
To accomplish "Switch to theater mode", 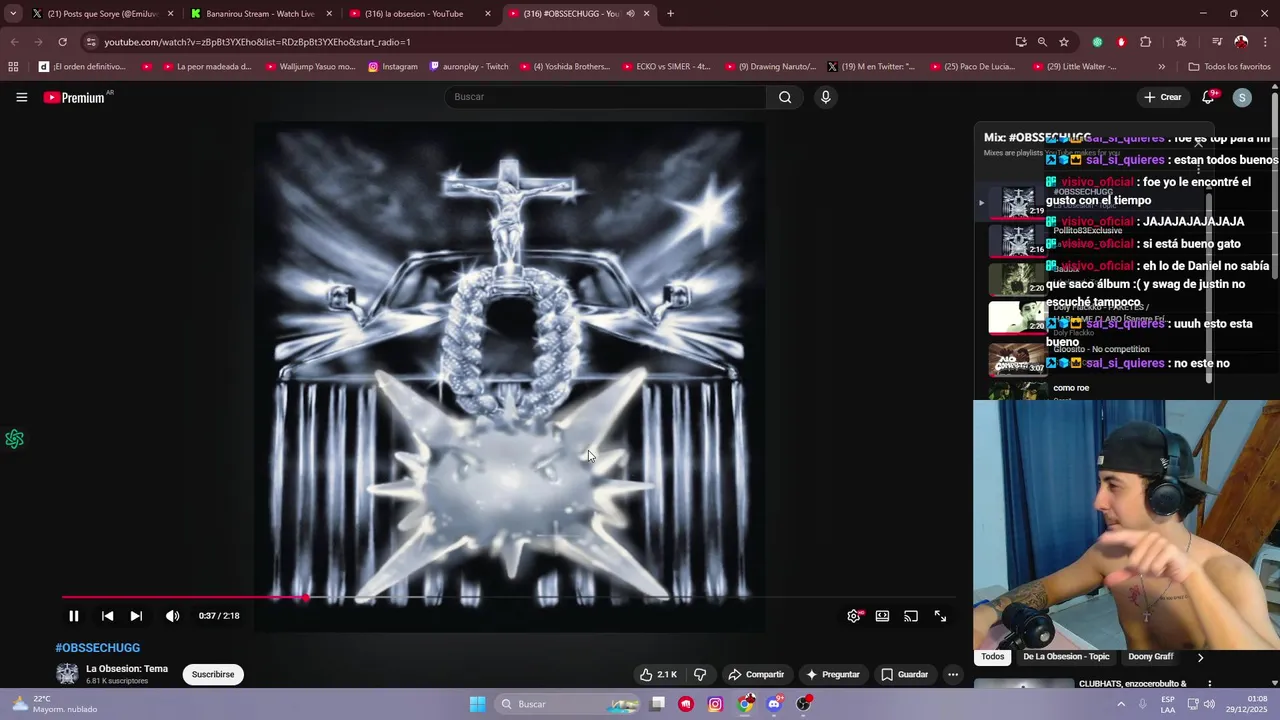I will 883,616.
